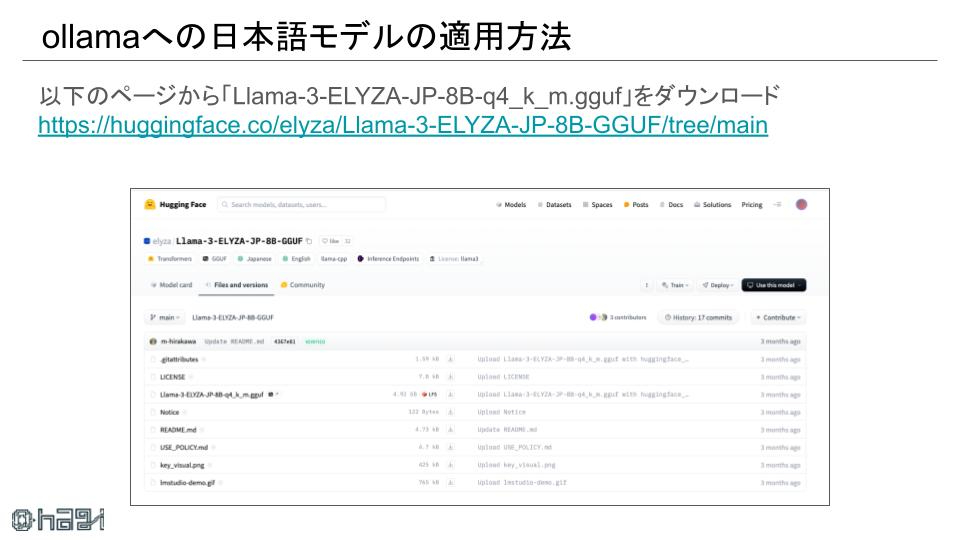Image resolution: width=960 pixels, height=540 pixels.
Task: Open the Solutions menu
Action: pyautogui.click(x=713, y=204)
